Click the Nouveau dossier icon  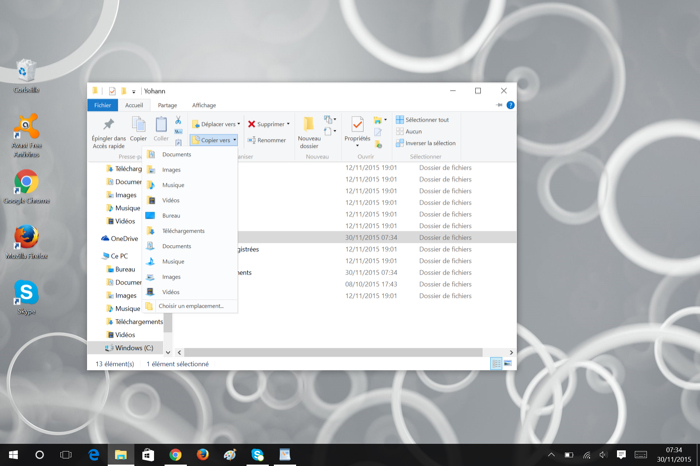click(309, 125)
